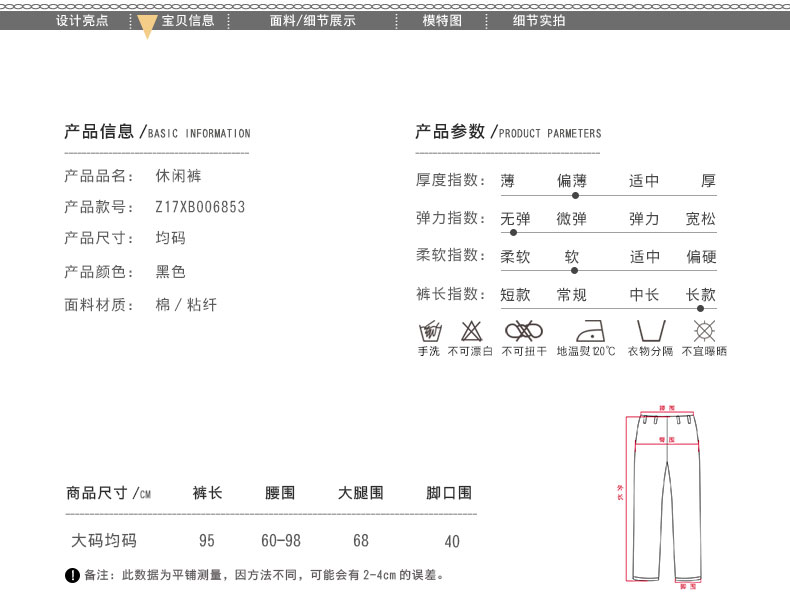The image size is (790, 594).
Task: Click the black exclamation note icon beside 备注
Action: tap(72, 575)
